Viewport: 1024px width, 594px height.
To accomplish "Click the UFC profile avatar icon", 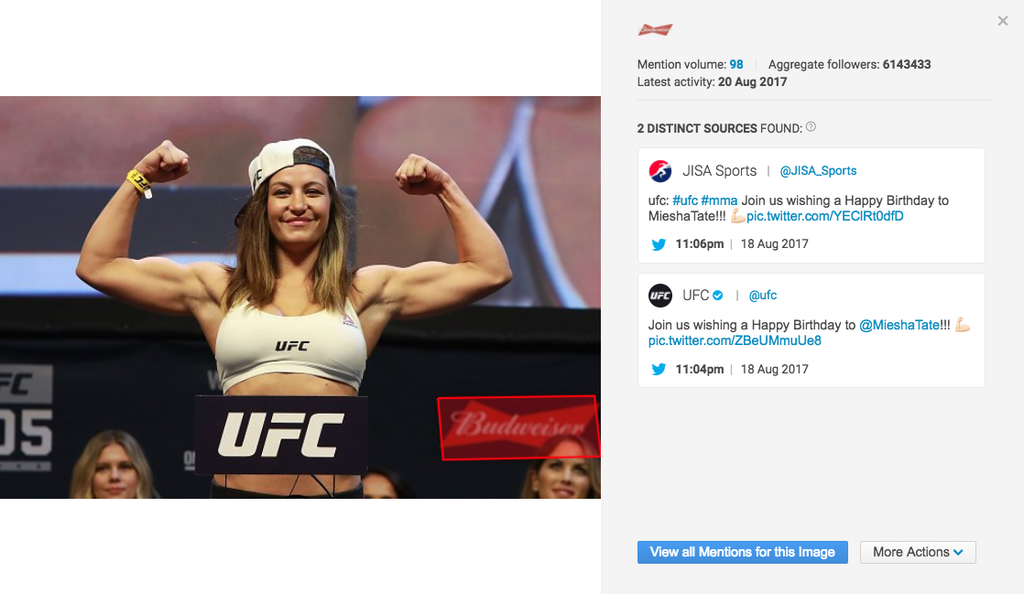I will (660, 296).
